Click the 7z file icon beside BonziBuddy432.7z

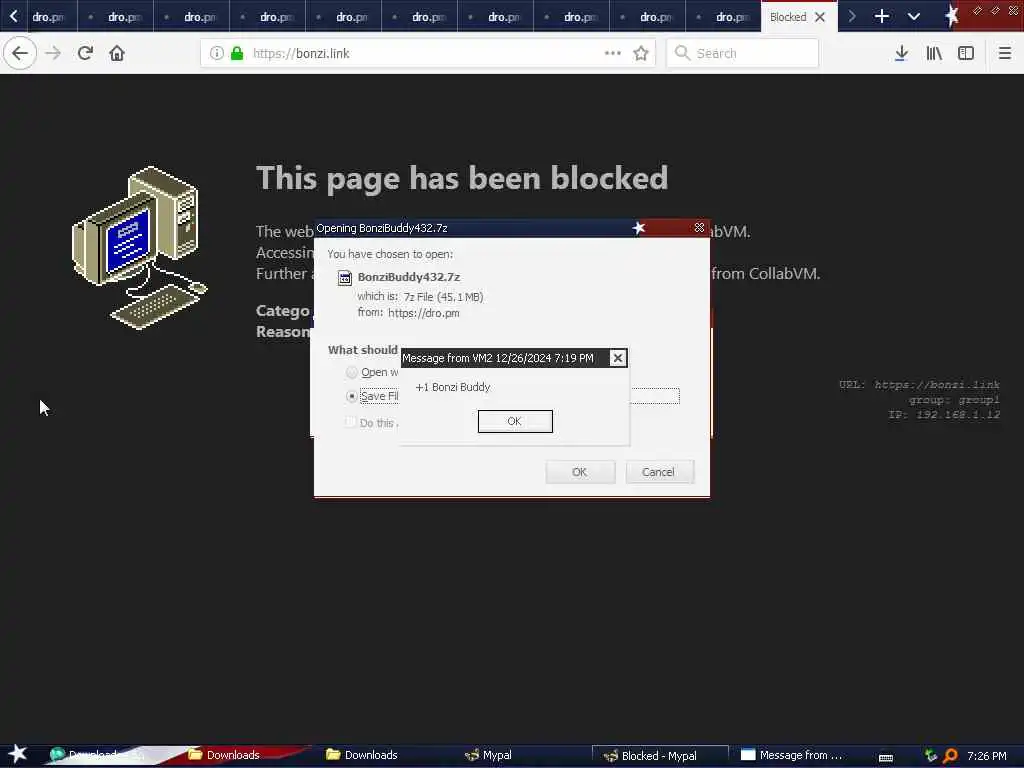344,278
